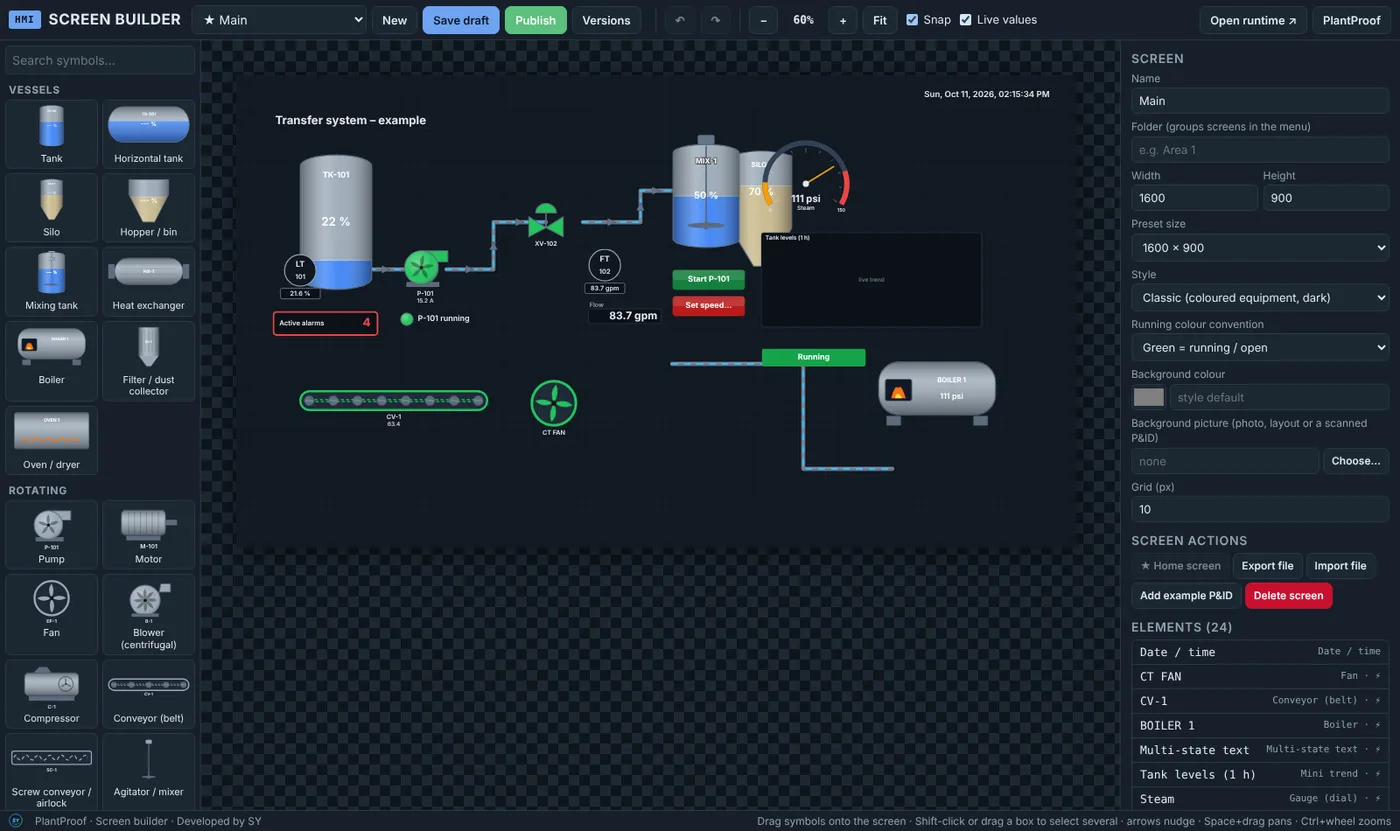Select the Filter / dust collector symbol

148,361
